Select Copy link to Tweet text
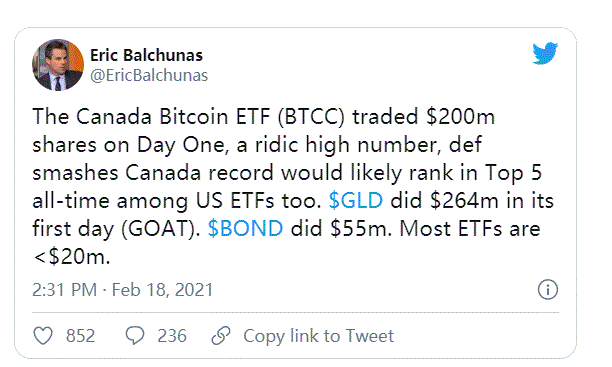The image size is (612, 367). (x=318, y=336)
